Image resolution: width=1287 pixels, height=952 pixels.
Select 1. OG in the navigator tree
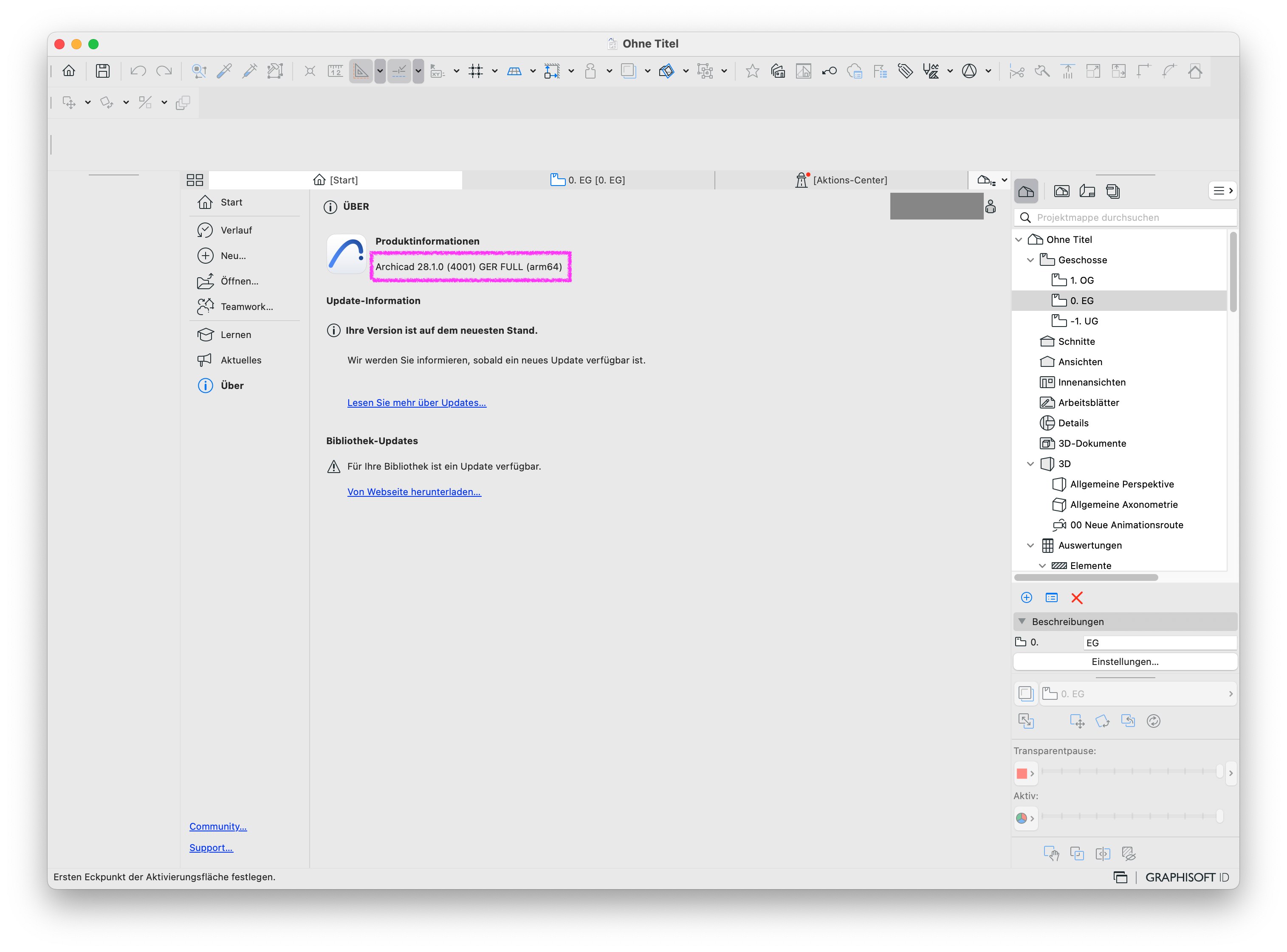coord(1081,280)
